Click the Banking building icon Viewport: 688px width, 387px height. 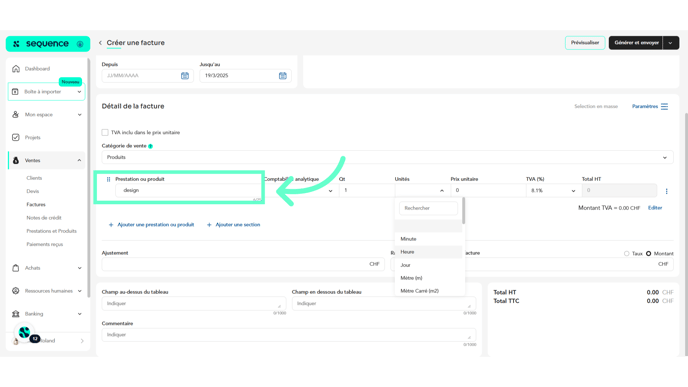pyautogui.click(x=16, y=314)
